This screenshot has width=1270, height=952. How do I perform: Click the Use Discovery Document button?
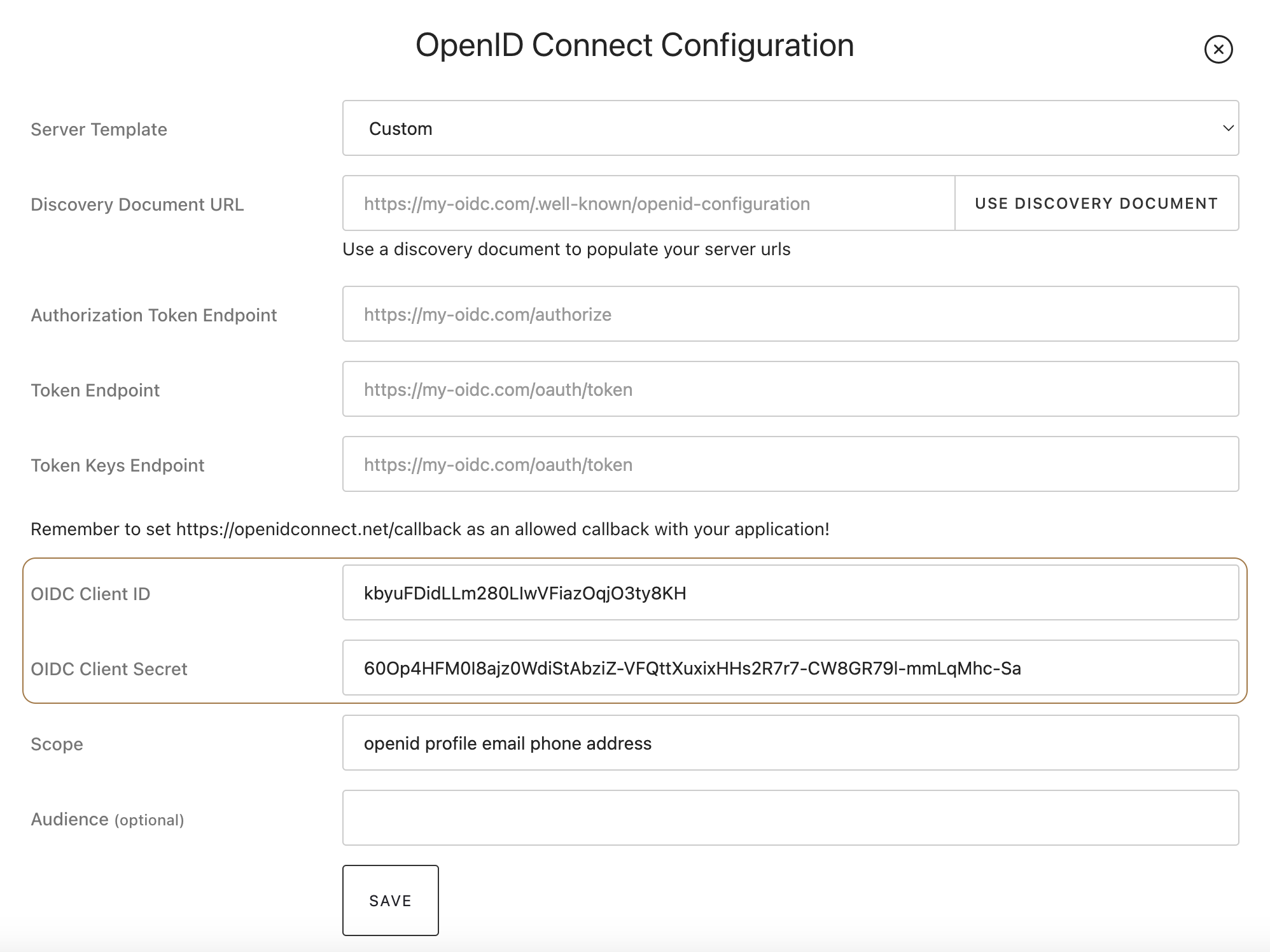pyautogui.click(x=1096, y=204)
